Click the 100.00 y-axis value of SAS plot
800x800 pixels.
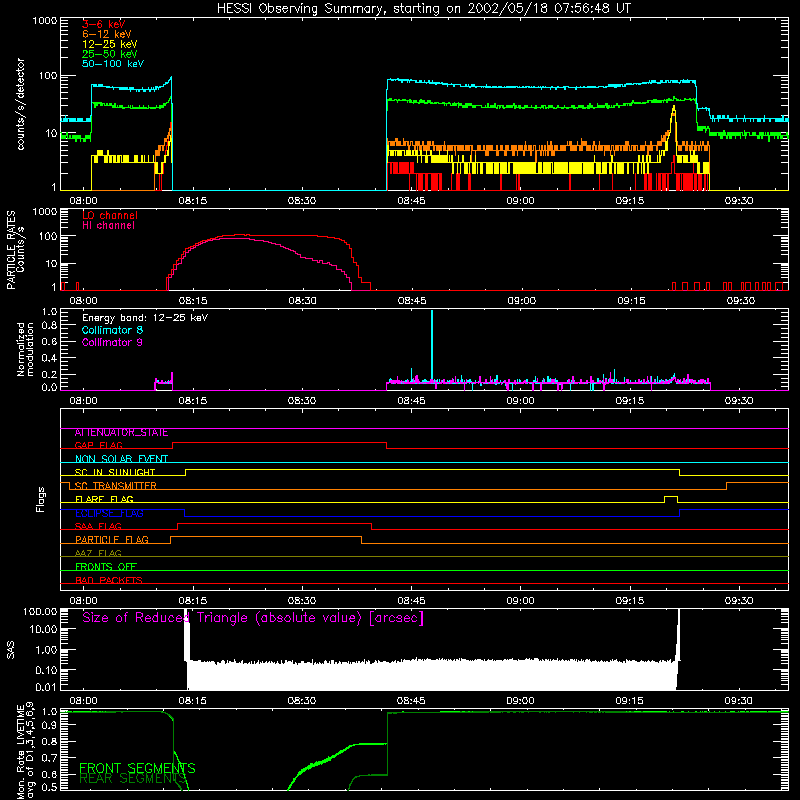pos(40,612)
